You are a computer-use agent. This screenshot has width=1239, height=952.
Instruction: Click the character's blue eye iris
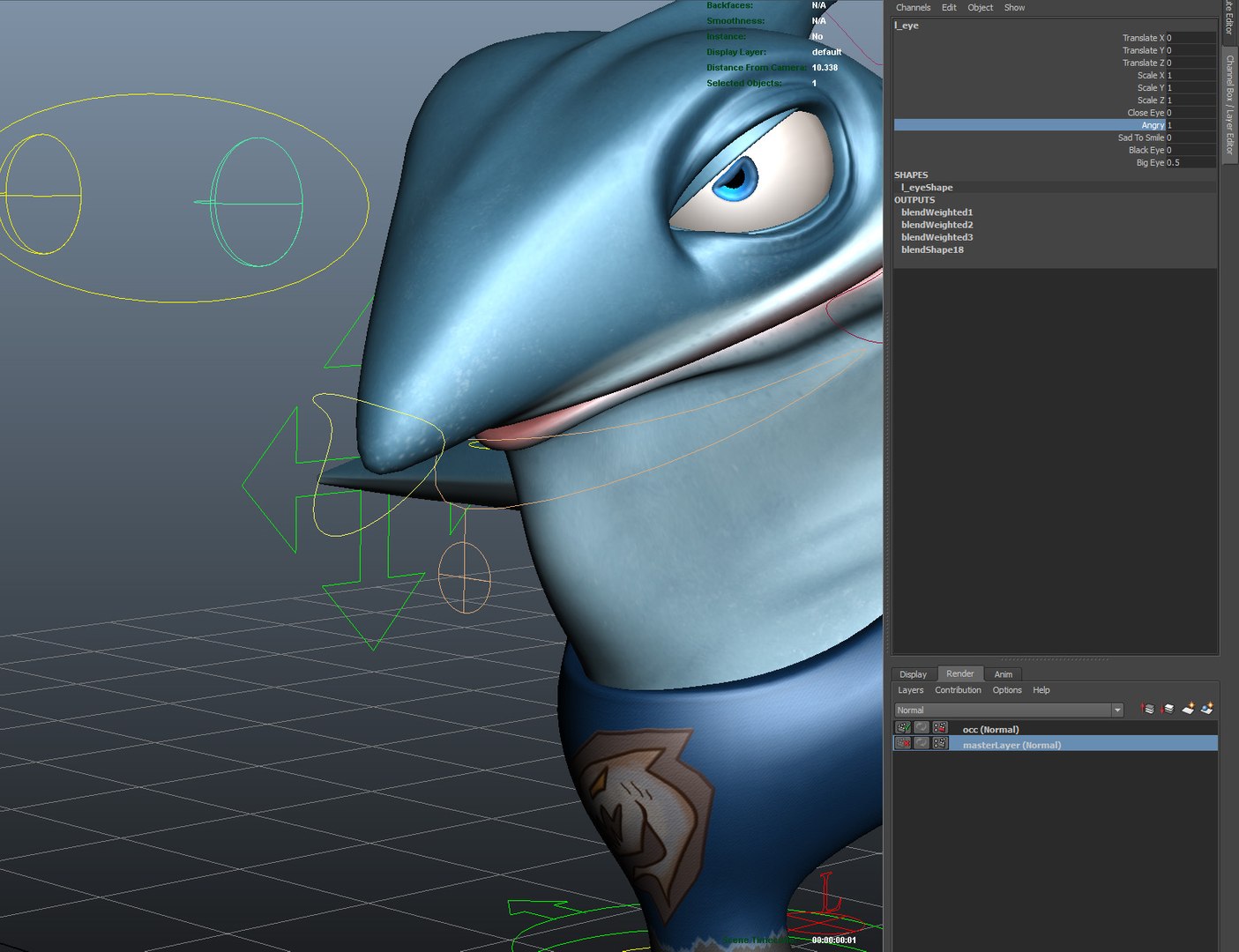pos(735,179)
